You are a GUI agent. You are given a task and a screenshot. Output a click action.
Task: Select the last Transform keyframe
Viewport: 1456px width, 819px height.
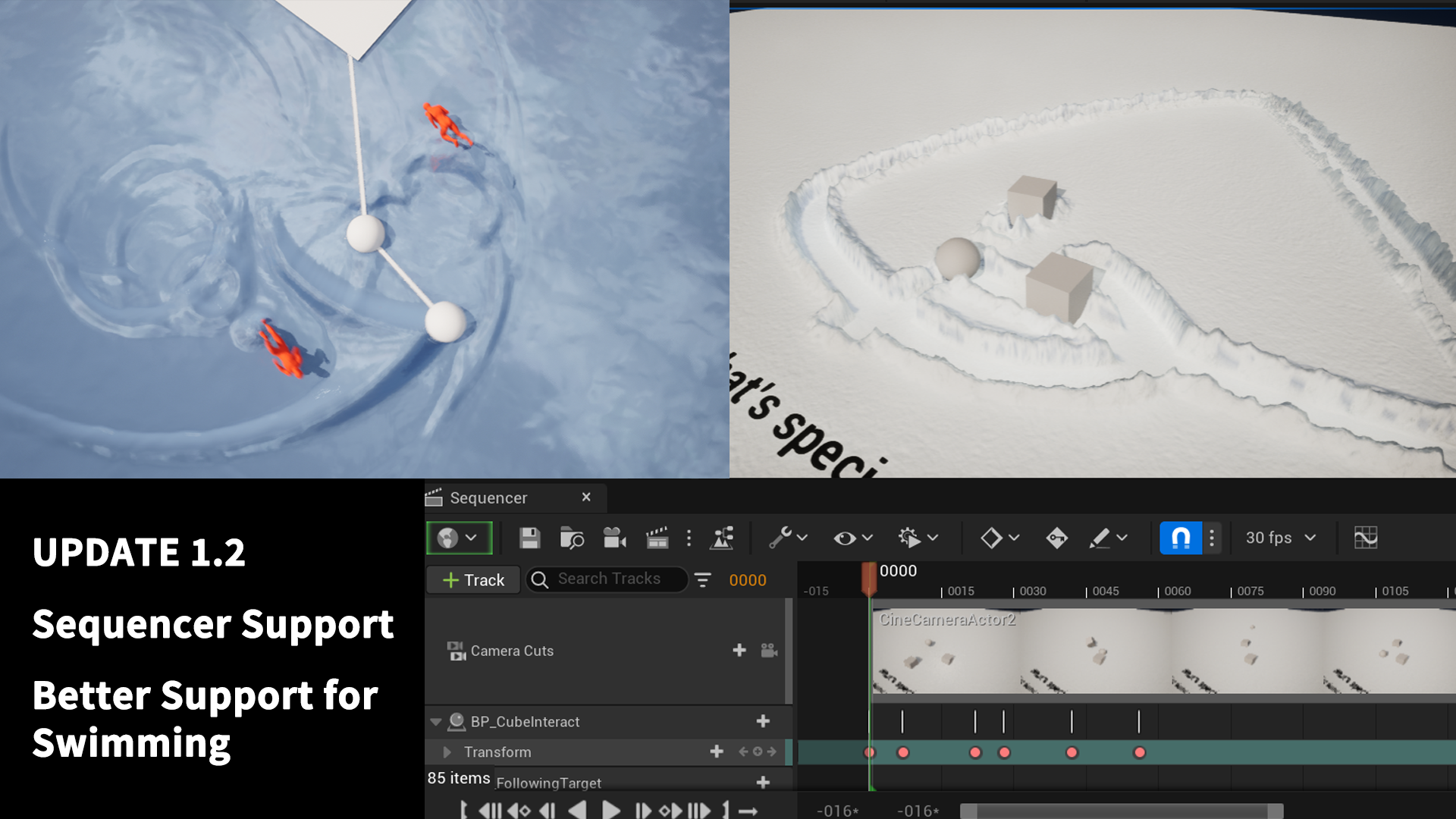(x=1139, y=753)
